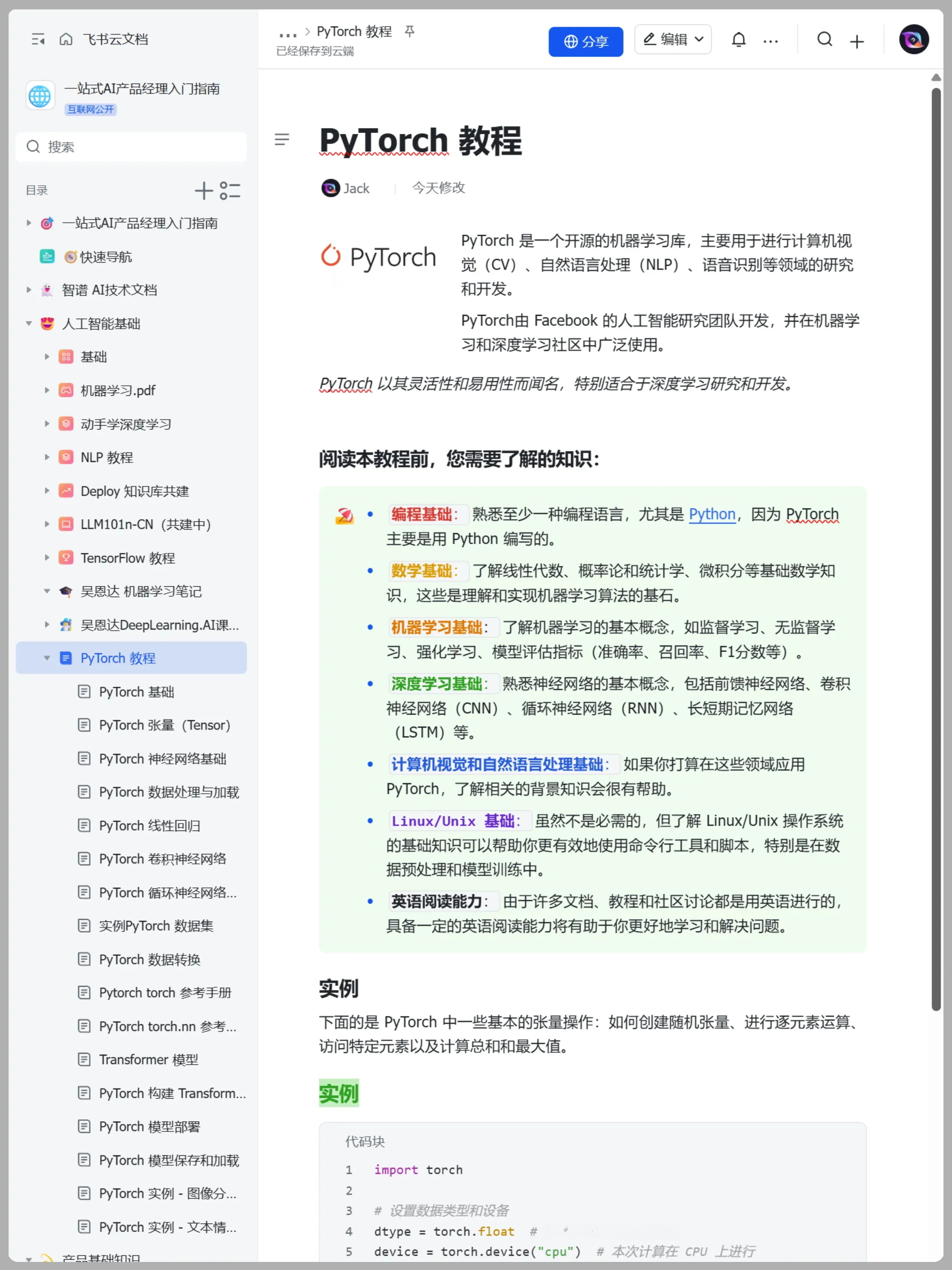The image size is (952, 1270).
Task: Add a new page in directory
Action: (x=204, y=191)
